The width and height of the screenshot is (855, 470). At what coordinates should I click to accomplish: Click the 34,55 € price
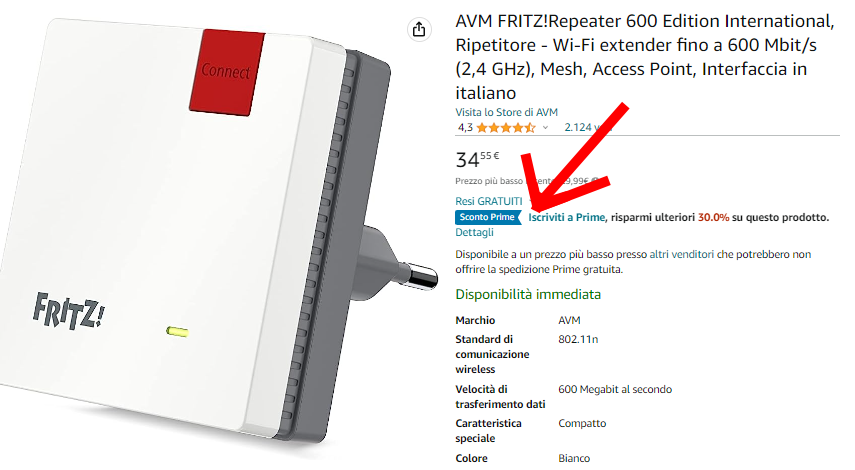tap(477, 159)
